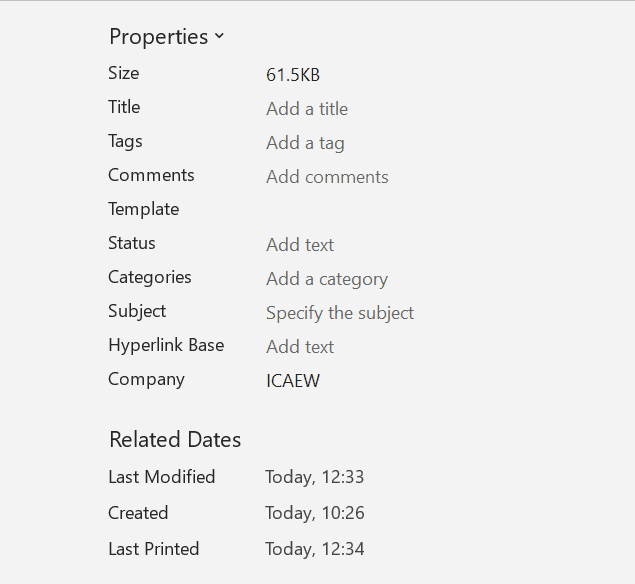Click the Add a tag field
Viewport: 635px width, 584px height.
coord(305,143)
